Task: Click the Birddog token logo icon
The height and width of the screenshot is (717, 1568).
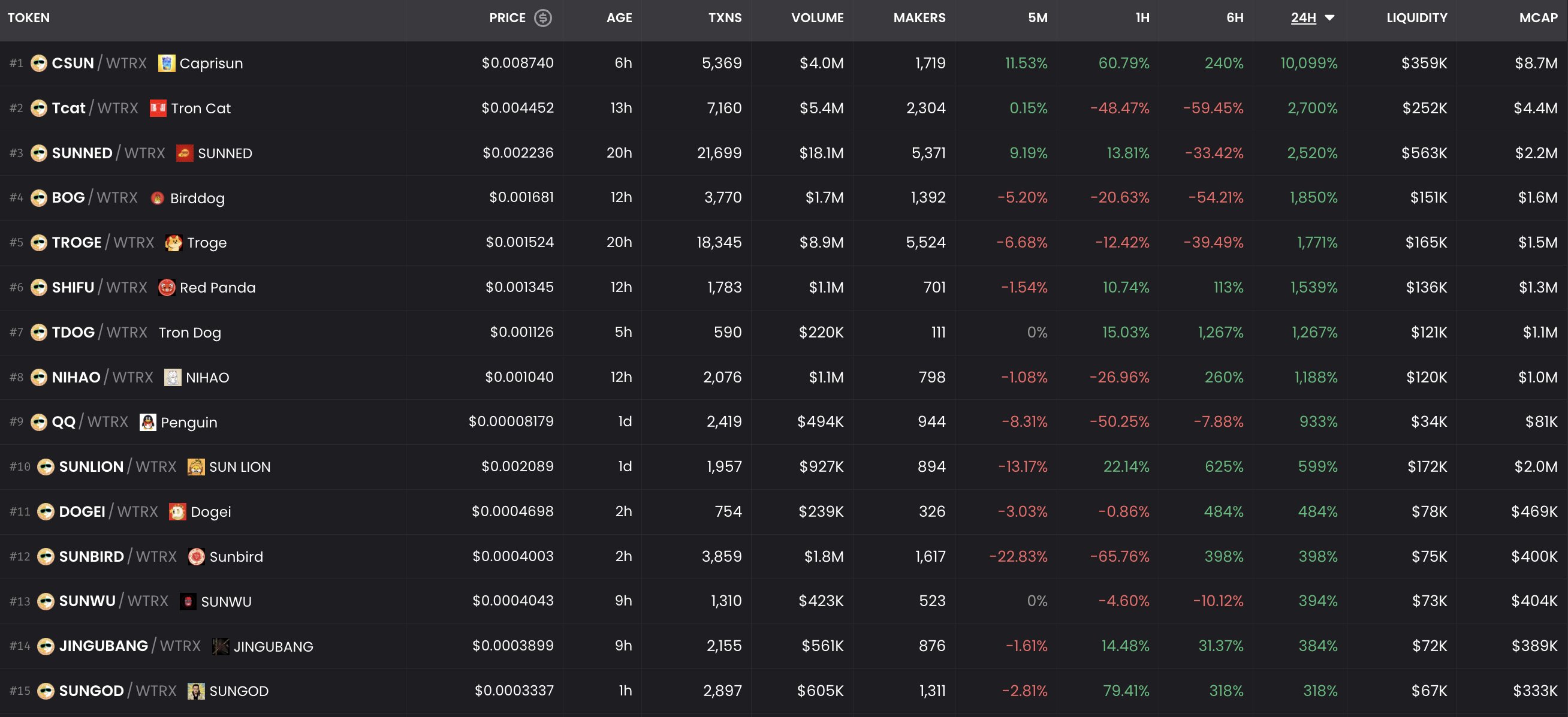Action: (157, 198)
